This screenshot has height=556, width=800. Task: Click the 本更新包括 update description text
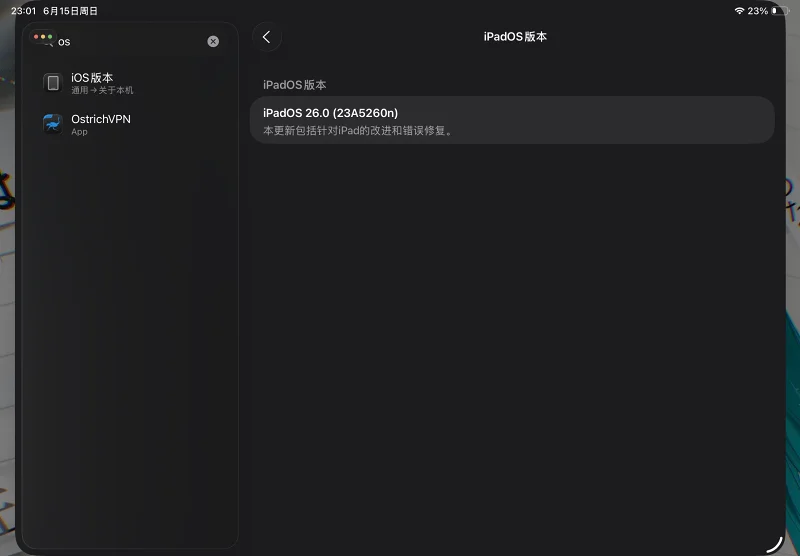[x=358, y=131]
